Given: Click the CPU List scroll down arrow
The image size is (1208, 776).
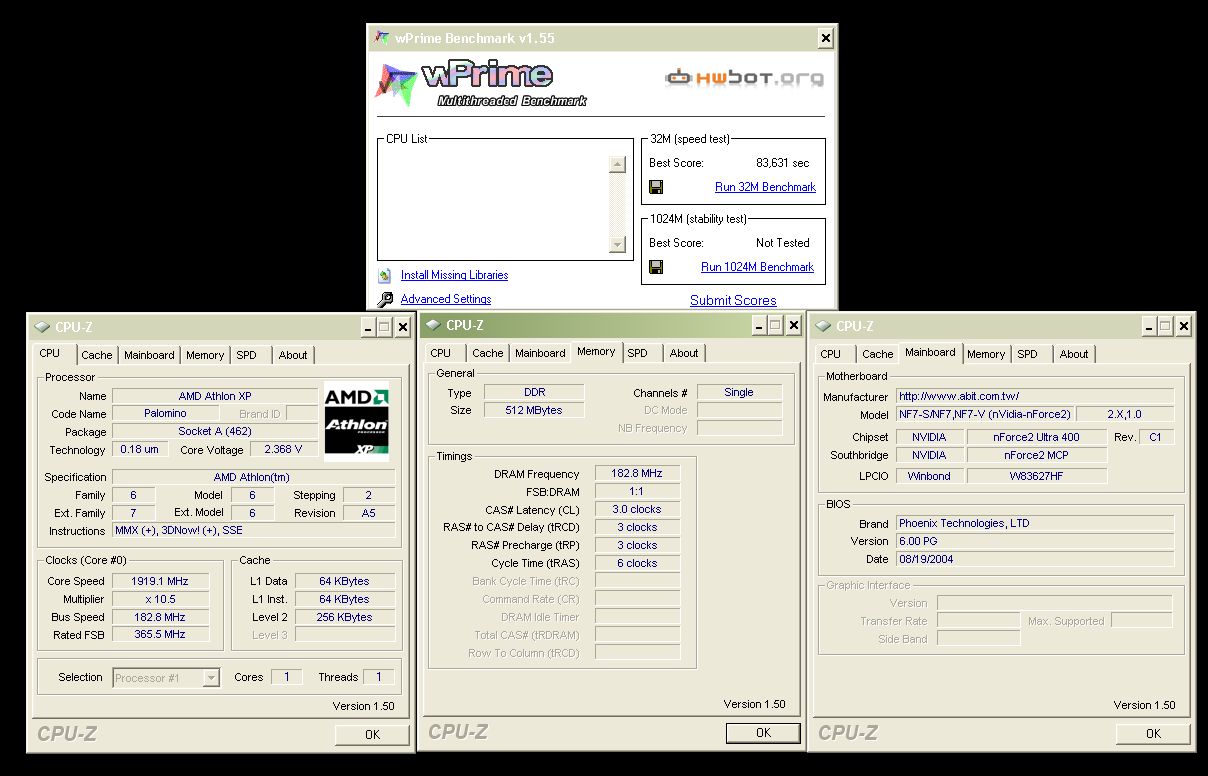Looking at the screenshot, I should (x=617, y=244).
